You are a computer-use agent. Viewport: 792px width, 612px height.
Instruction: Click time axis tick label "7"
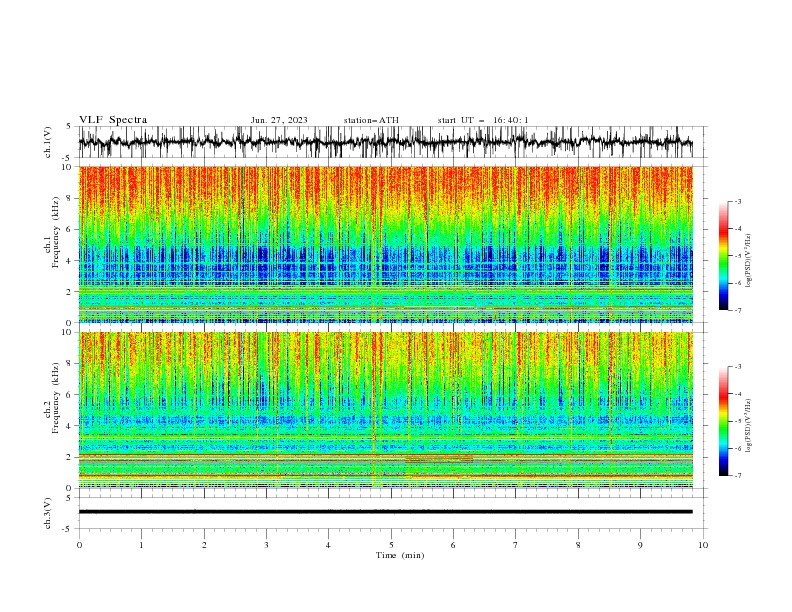click(516, 545)
